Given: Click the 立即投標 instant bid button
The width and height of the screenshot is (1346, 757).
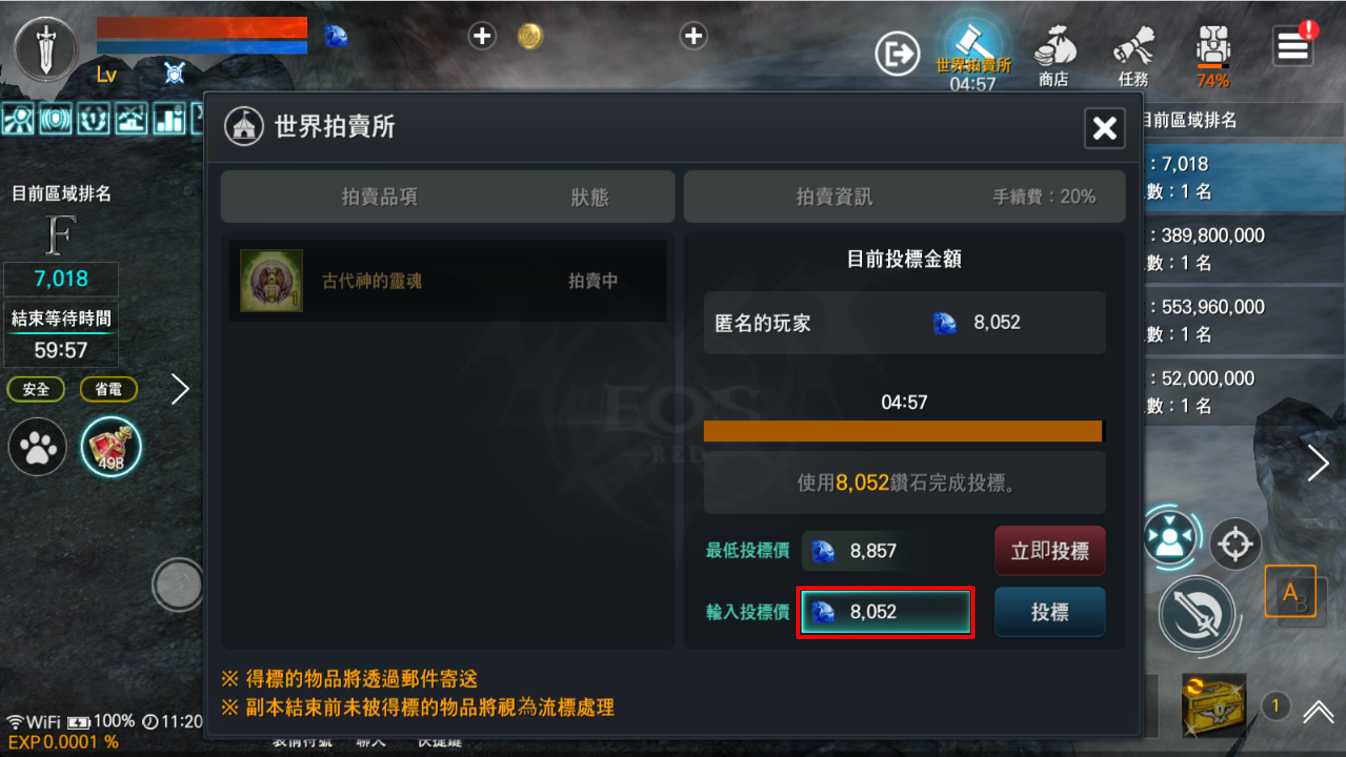Looking at the screenshot, I should click(x=1050, y=551).
